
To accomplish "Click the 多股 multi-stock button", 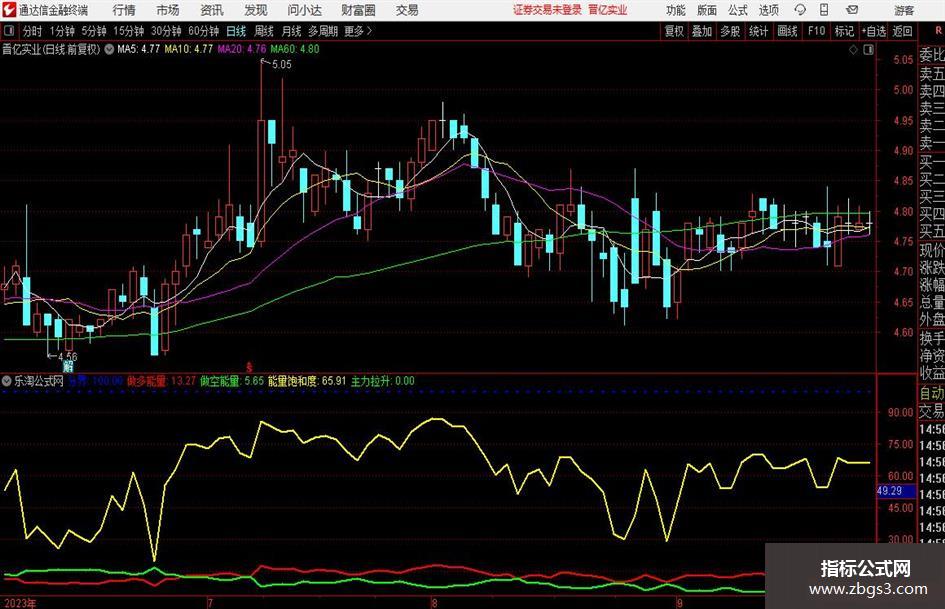I will click(730, 31).
